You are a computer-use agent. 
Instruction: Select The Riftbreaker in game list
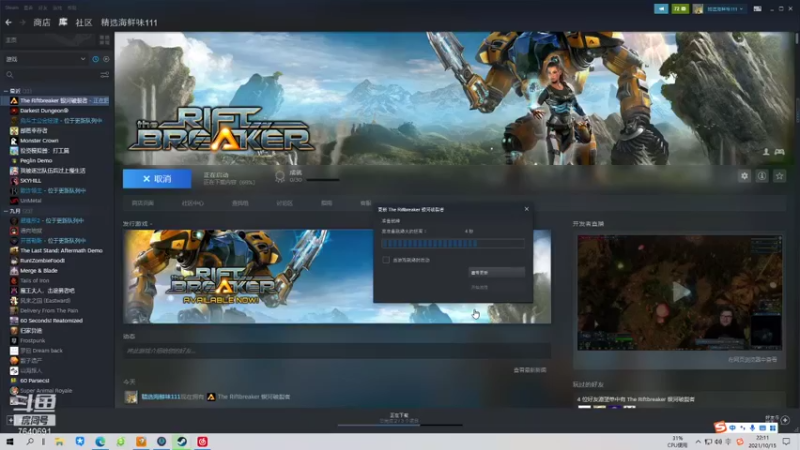point(55,101)
